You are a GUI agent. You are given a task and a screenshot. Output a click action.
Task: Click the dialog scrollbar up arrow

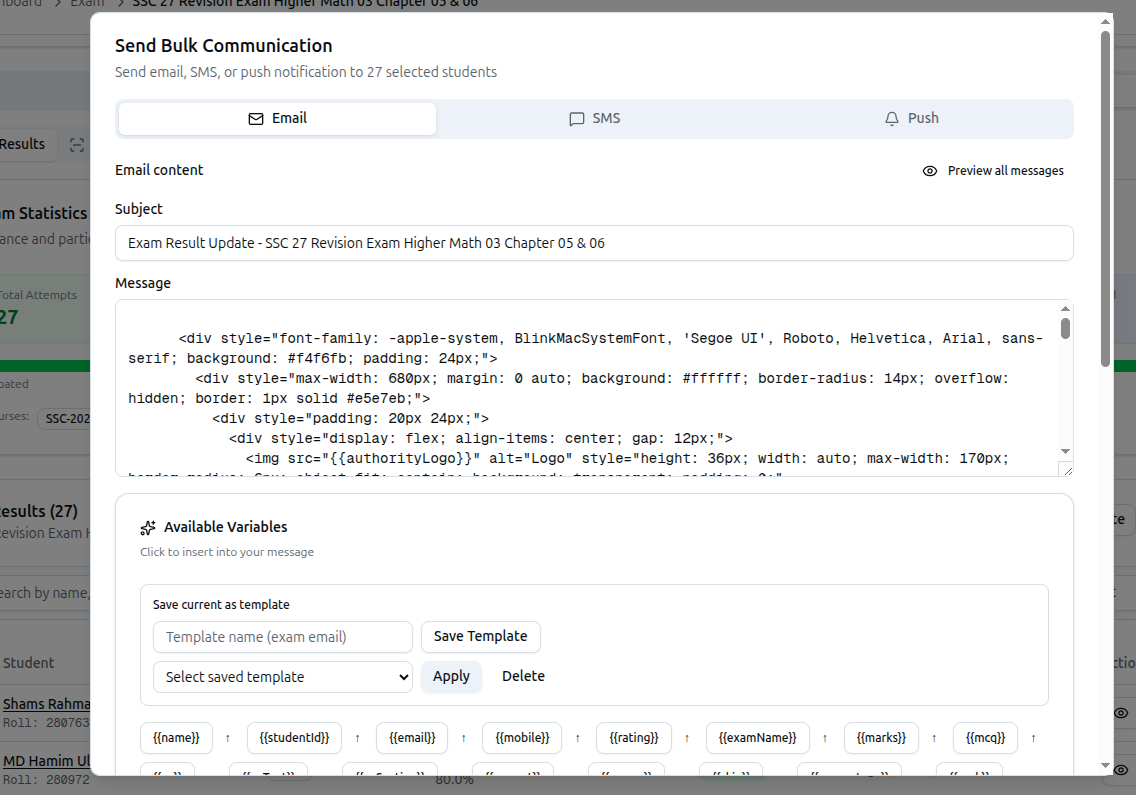point(1106,22)
